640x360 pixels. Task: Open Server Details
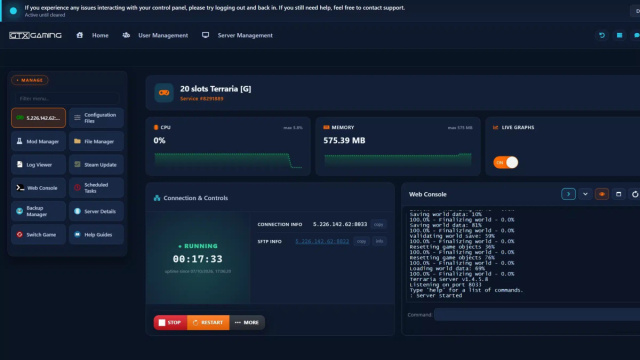(96, 211)
